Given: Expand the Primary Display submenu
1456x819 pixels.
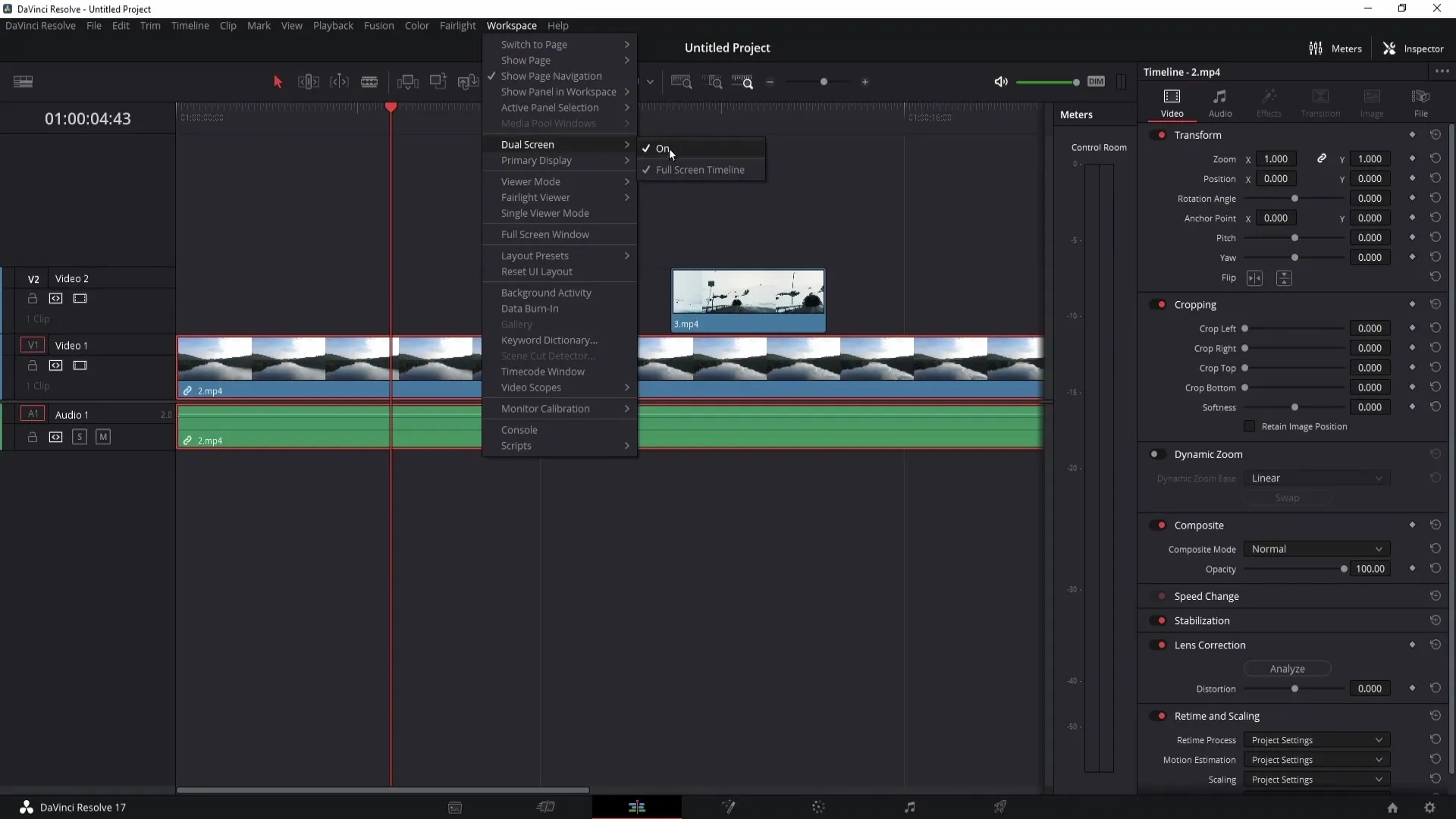Looking at the screenshot, I should (x=560, y=161).
